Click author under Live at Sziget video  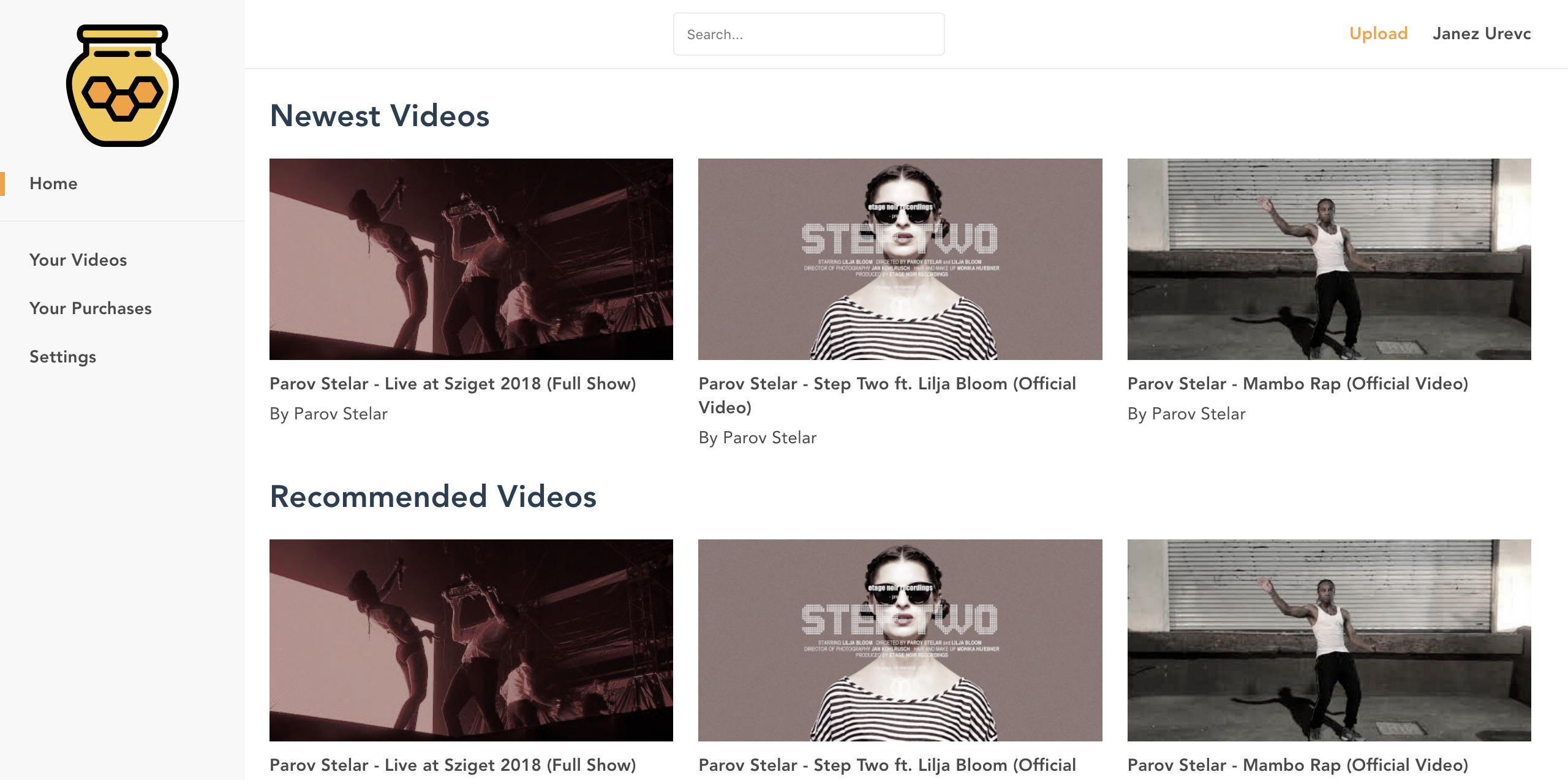point(329,414)
